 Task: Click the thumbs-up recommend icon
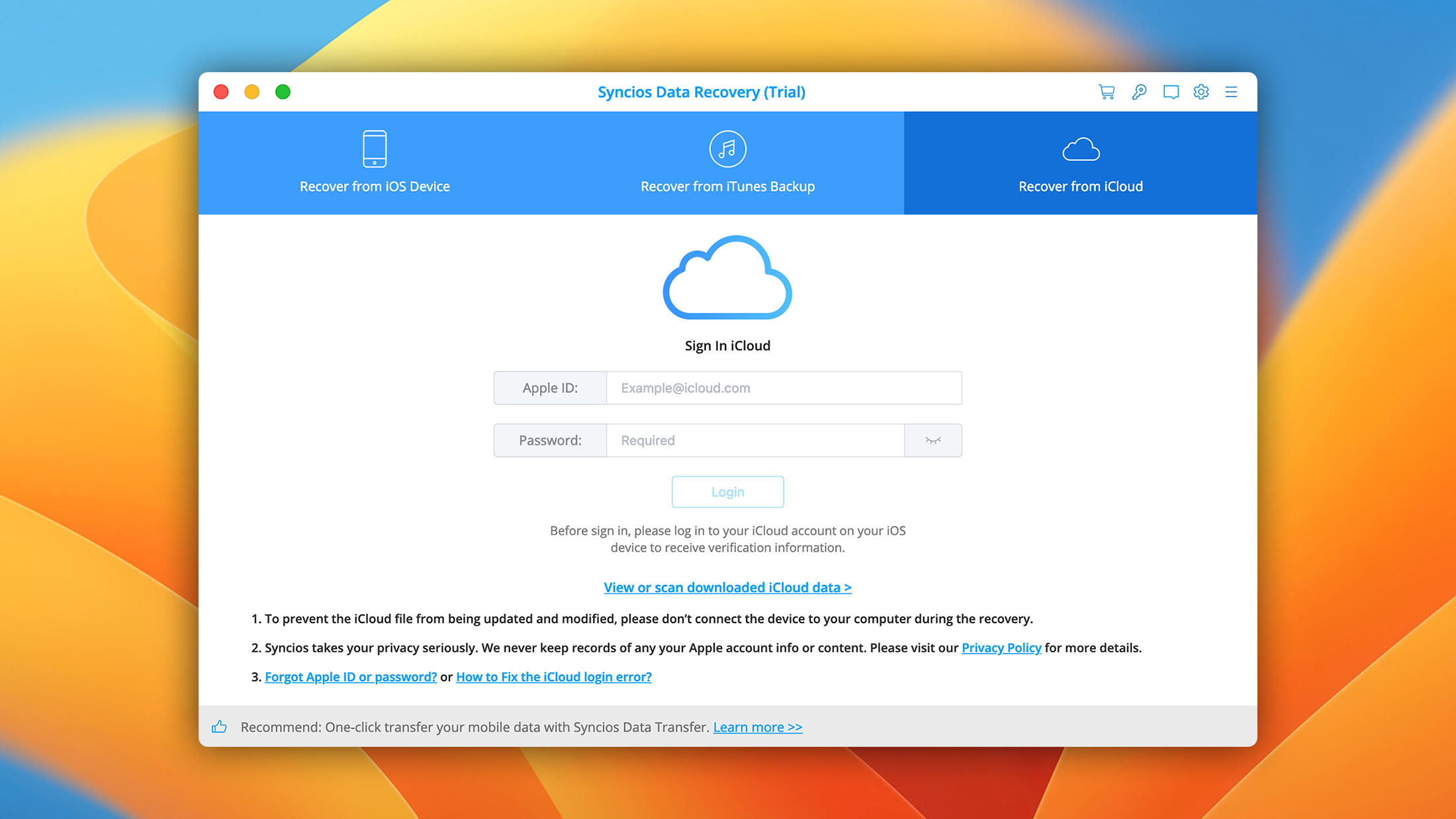click(219, 727)
